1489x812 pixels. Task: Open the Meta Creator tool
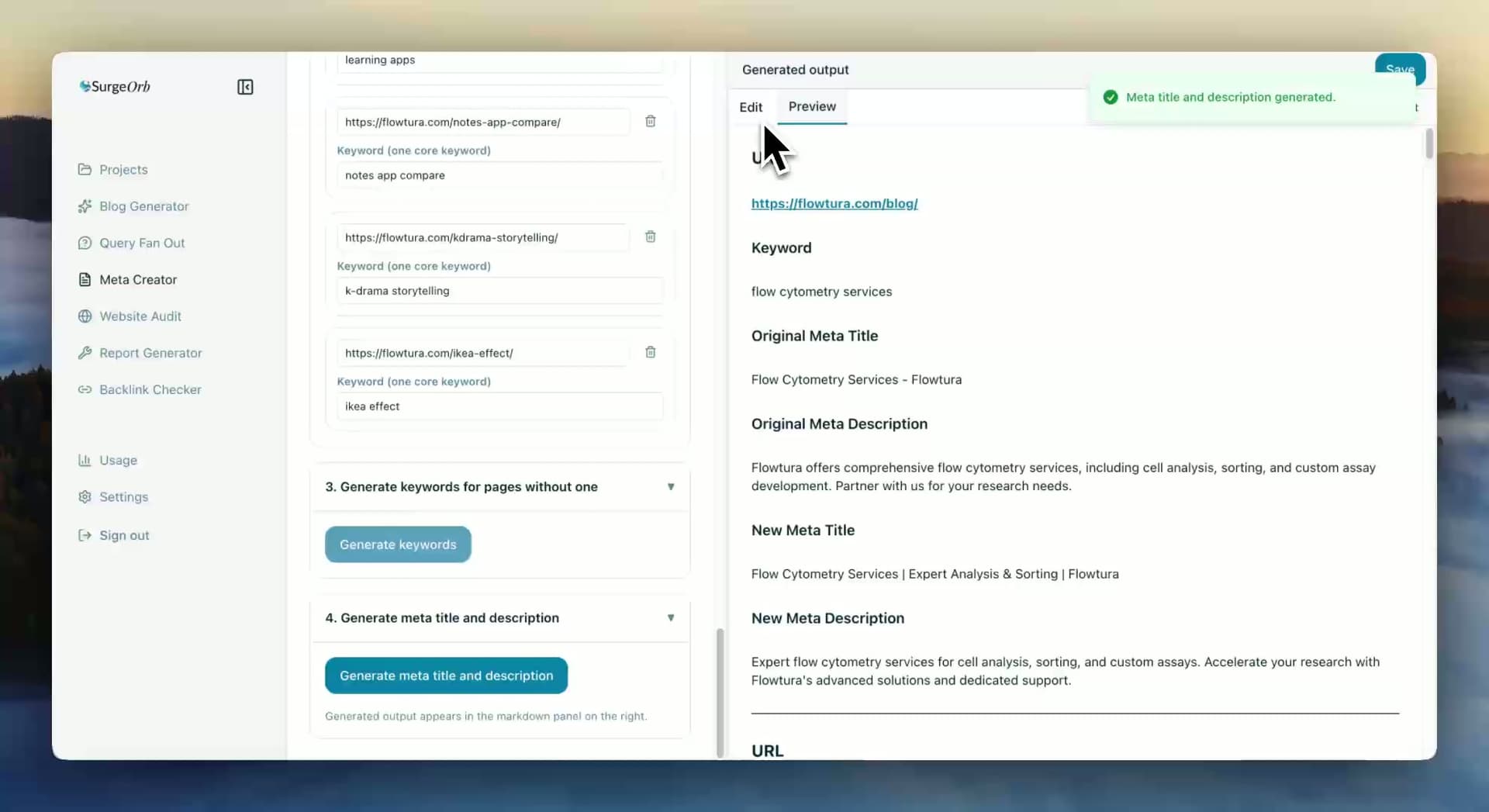(x=137, y=279)
